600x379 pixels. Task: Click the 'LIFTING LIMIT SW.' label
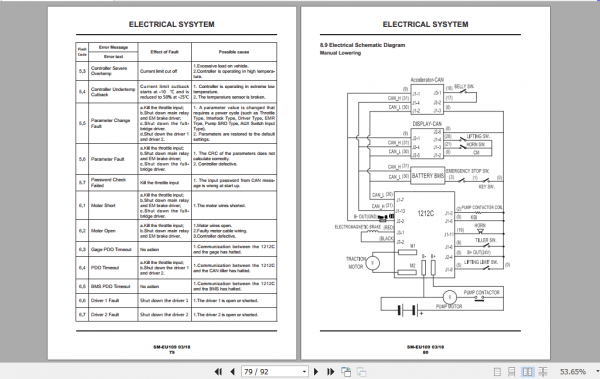click(481, 262)
